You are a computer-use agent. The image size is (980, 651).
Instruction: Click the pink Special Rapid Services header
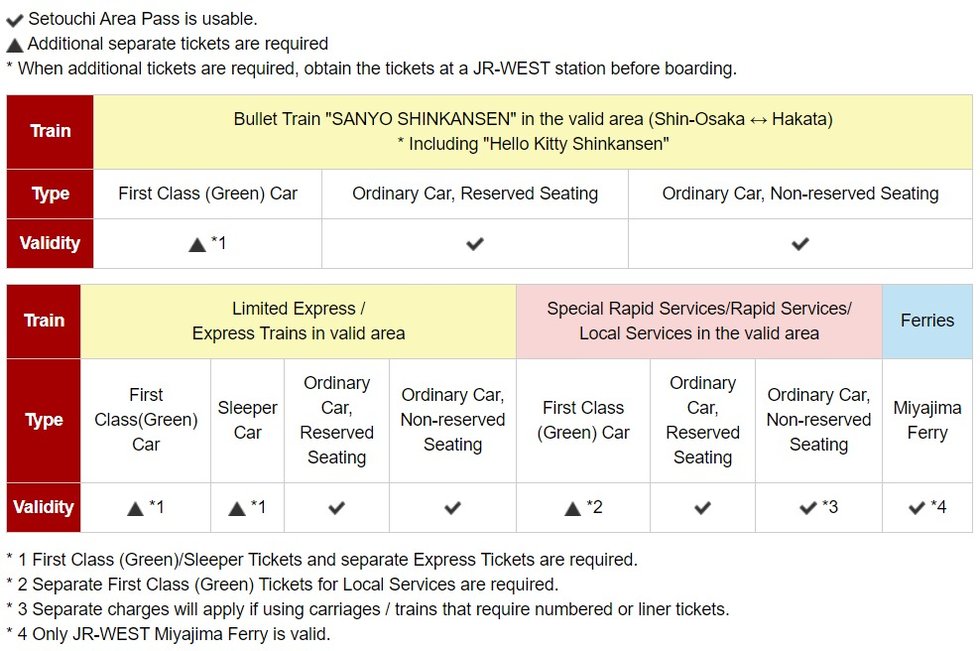click(x=699, y=321)
